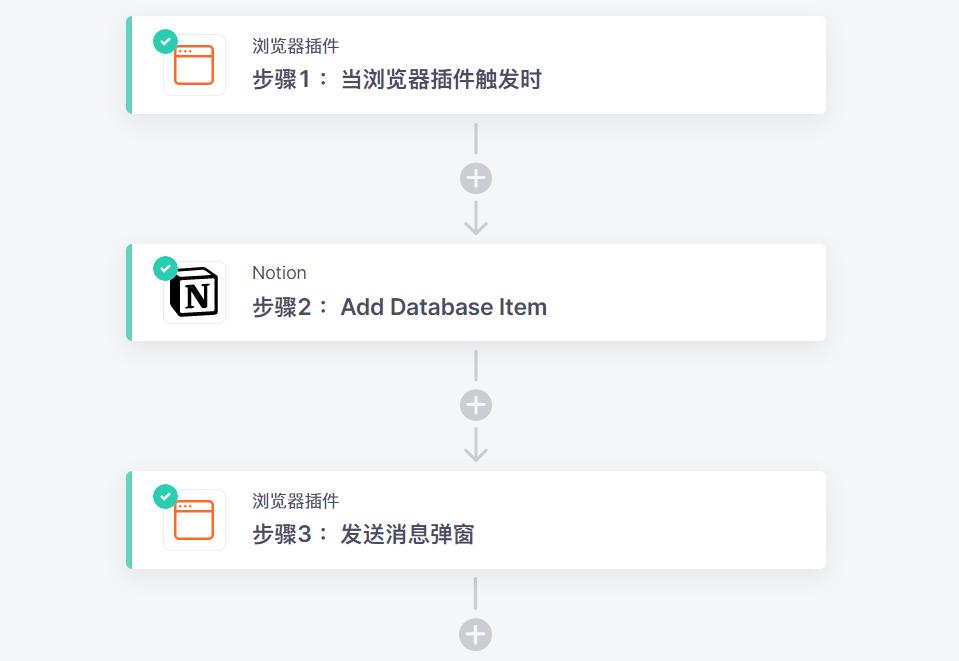Add a new step between step 1 and 2
The image size is (959, 661).
tap(475, 178)
